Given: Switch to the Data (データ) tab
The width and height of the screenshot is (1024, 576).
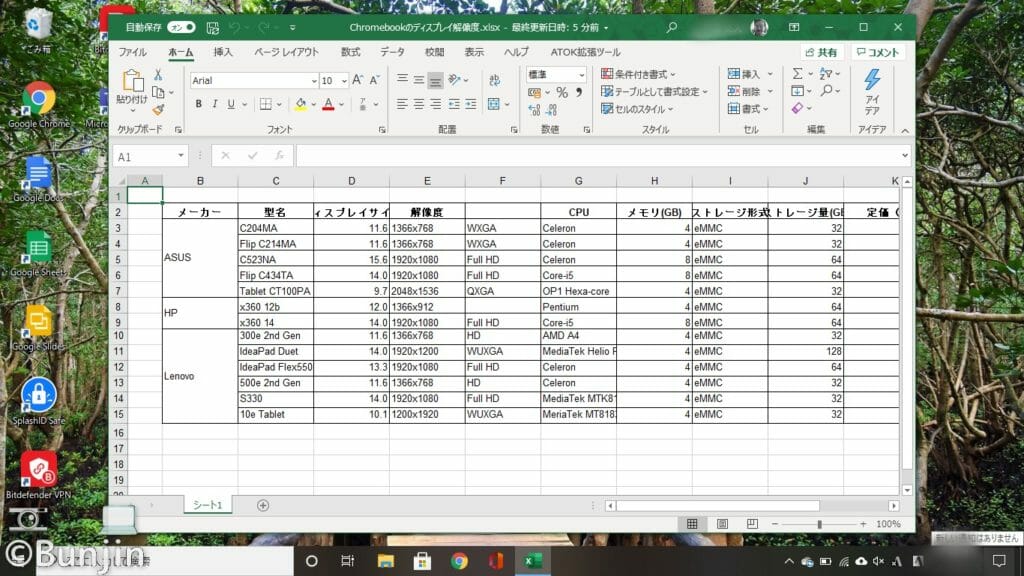Looking at the screenshot, I should (x=392, y=52).
